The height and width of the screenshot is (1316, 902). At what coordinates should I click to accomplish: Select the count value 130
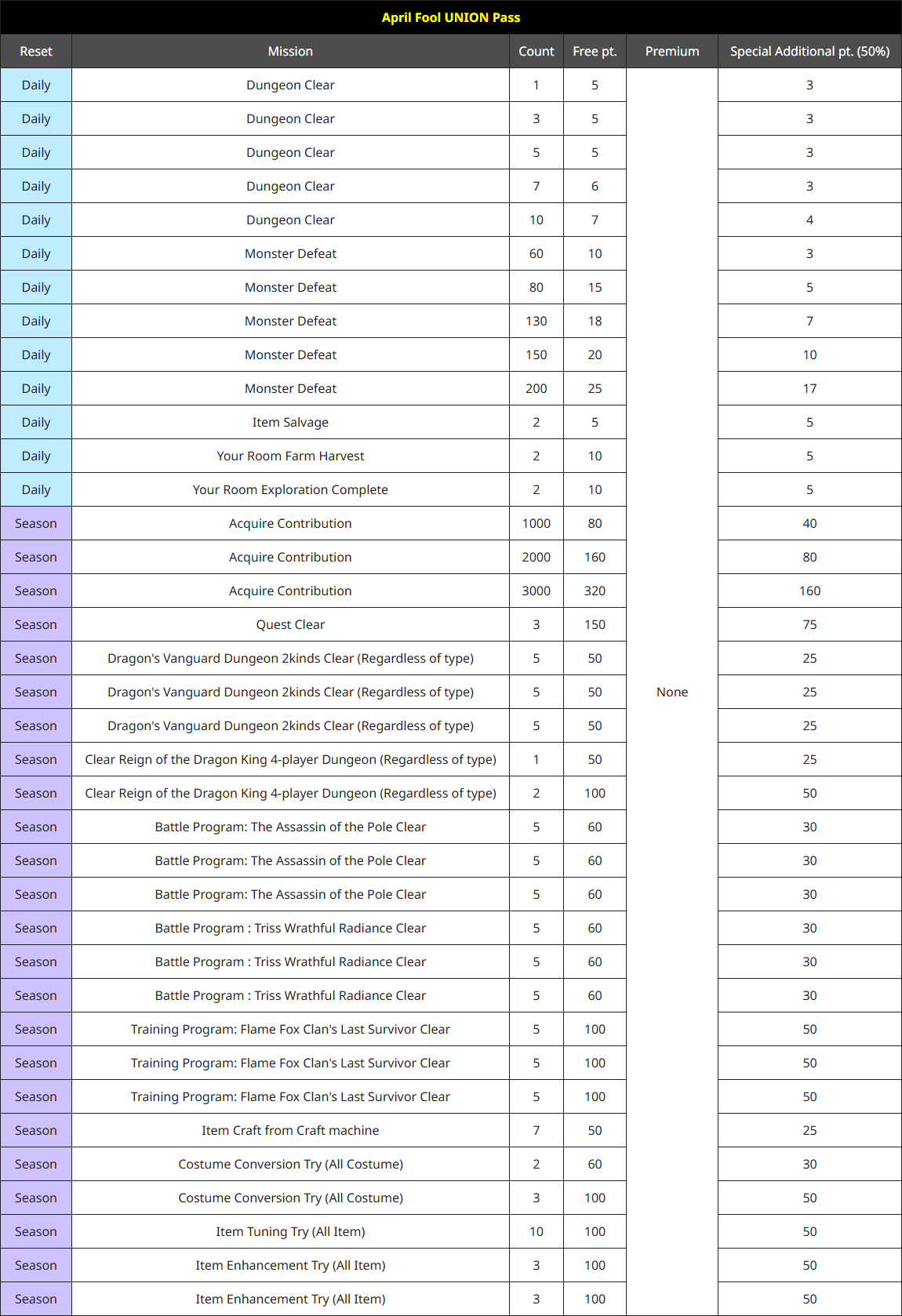click(536, 321)
